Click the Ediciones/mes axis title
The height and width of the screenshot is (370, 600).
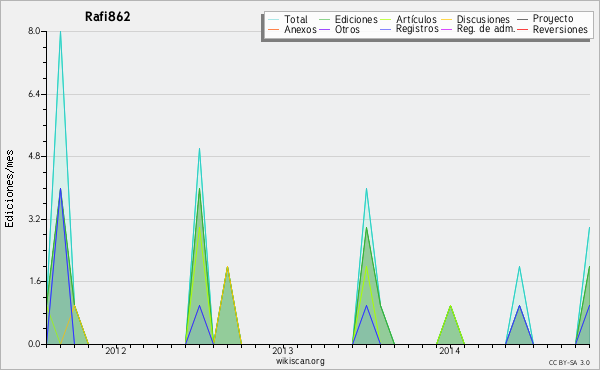click(x=9, y=189)
